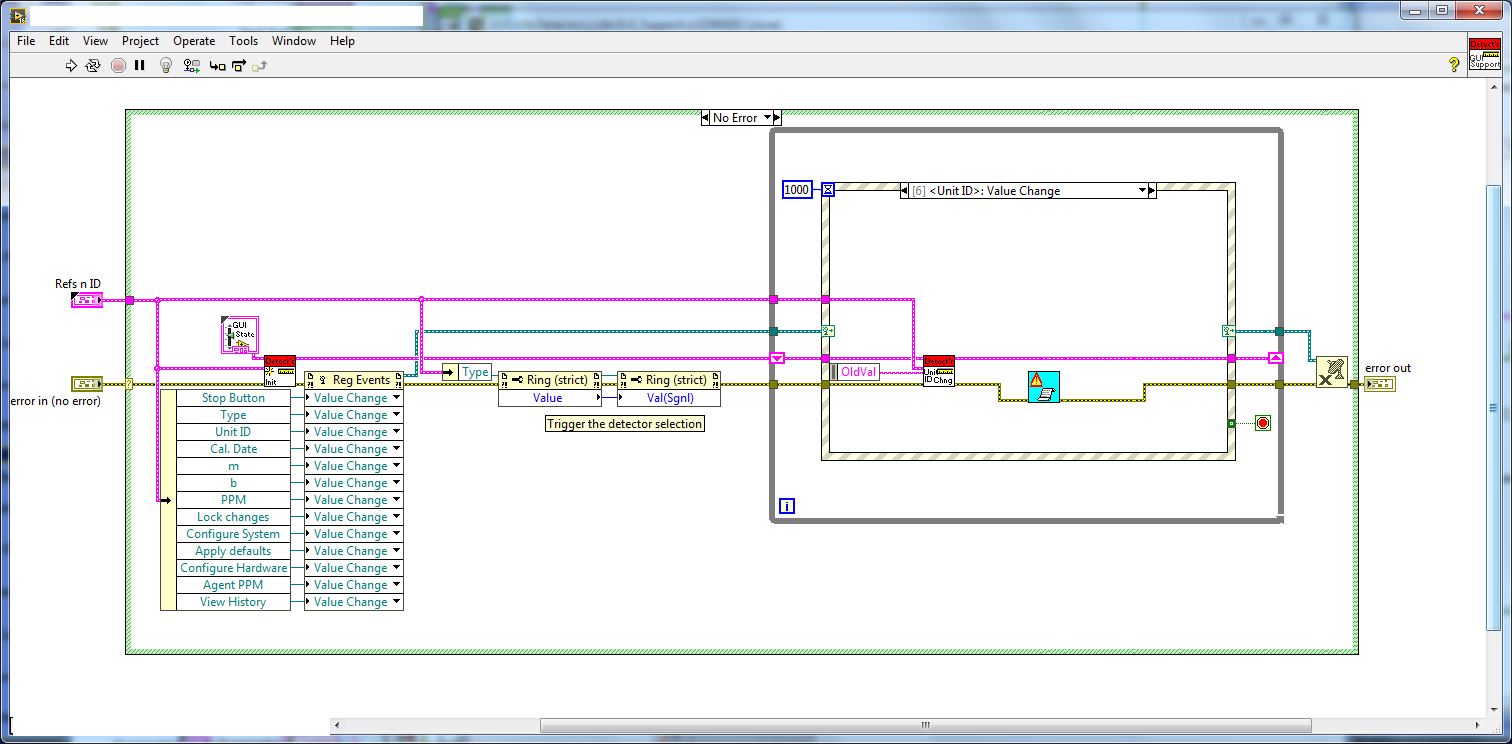Image resolution: width=1512 pixels, height=744 pixels.
Task: Click the OldVal event data node
Action: (855, 372)
